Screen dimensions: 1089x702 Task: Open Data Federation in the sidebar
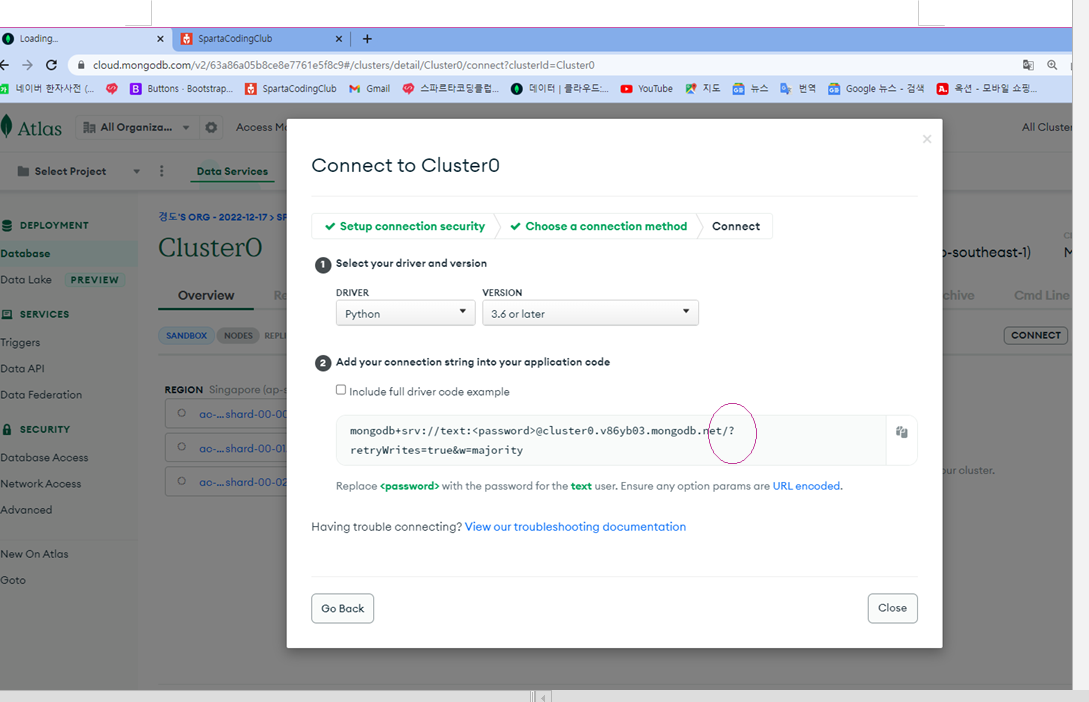[x=41, y=395]
